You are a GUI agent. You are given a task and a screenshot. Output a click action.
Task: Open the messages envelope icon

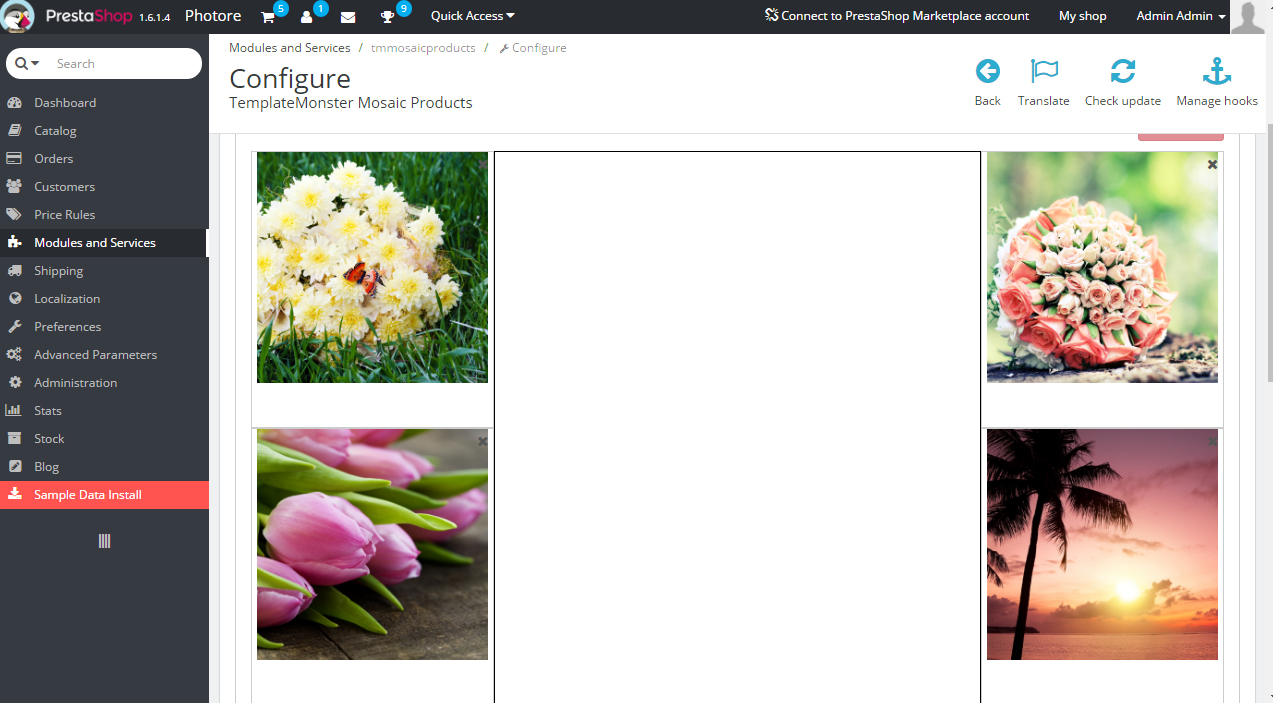[348, 17]
